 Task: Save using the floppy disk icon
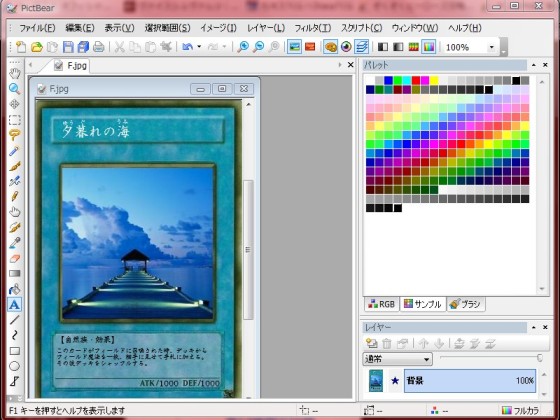68,47
